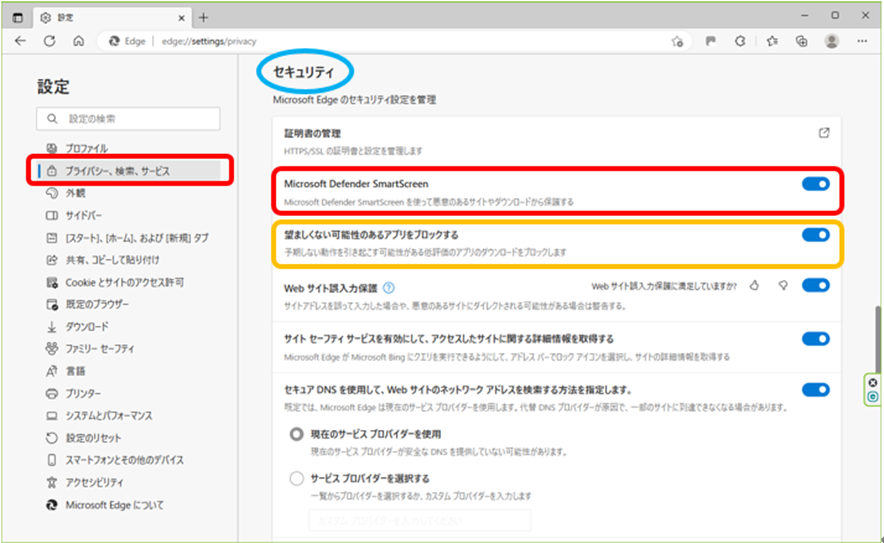Toggle Microsoft Defender SmartScreen switch
Viewport: 884px width, 543px height.
click(815, 184)
